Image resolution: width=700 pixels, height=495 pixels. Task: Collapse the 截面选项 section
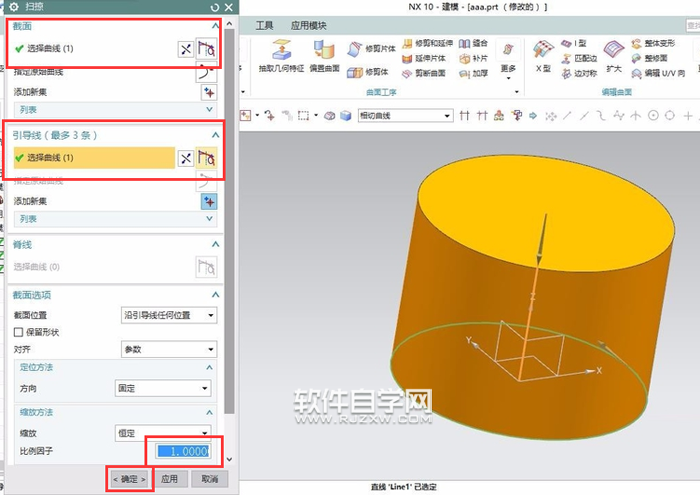[x=215, y=295]
